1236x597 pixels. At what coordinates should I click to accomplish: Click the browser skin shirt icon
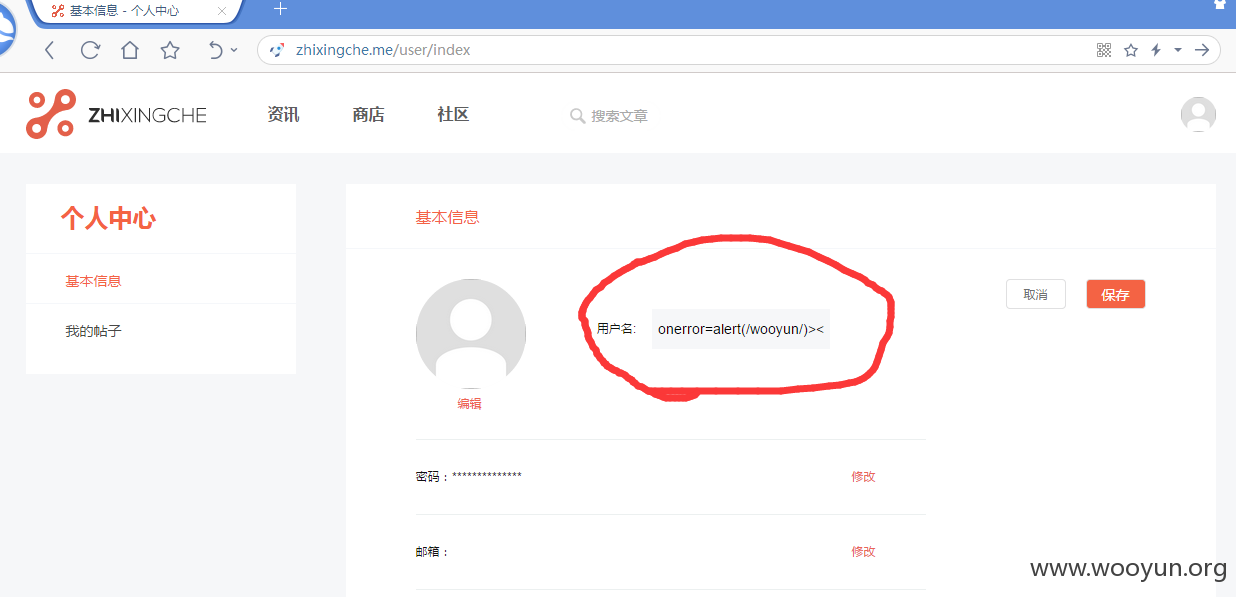[1219, 4]
